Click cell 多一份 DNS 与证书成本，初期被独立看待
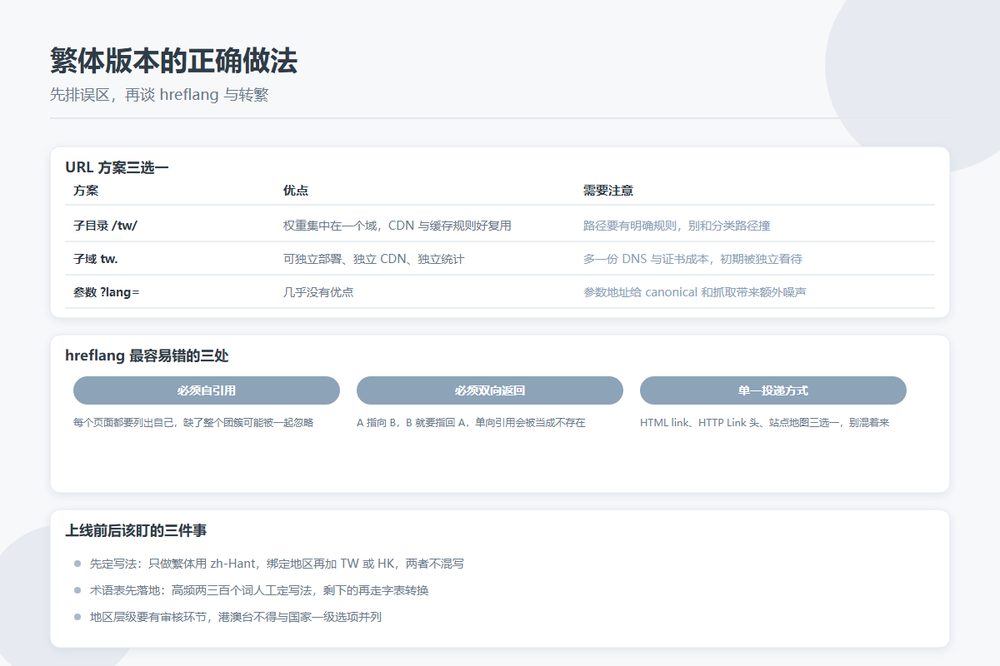The height and width of the screenshot is (666, 1000). (x=693, y=258)
